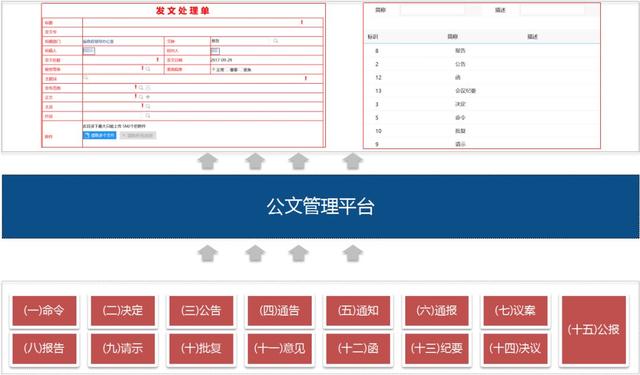Click the magnifier icon in the 报告 document-type field
The height and width of the screenshot is (375, 640).
pyautogui.click(x=276, y=41)
